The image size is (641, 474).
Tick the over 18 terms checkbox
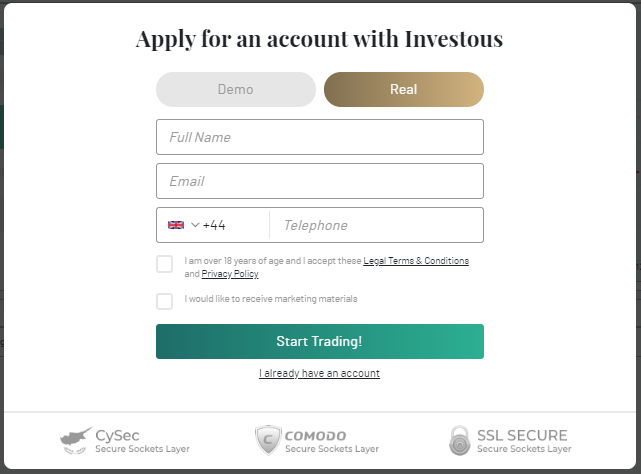point(165,264)
